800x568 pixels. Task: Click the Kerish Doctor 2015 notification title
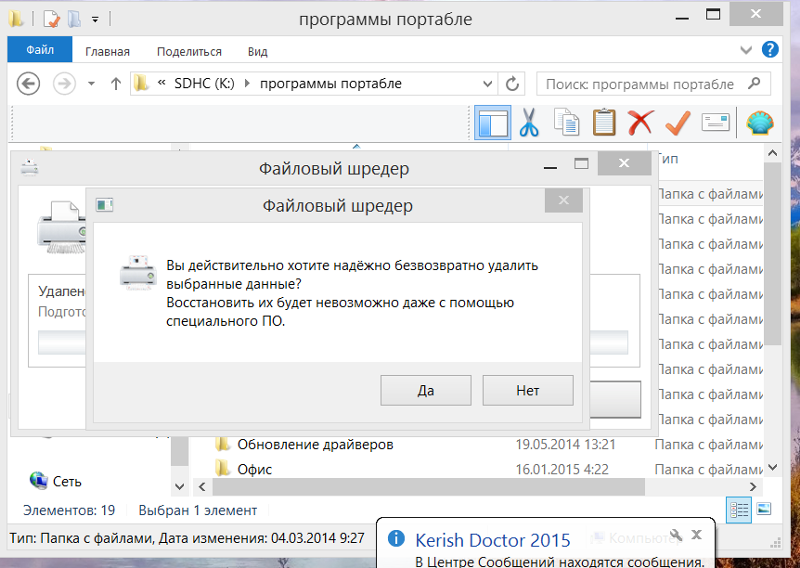pos(492,540)
